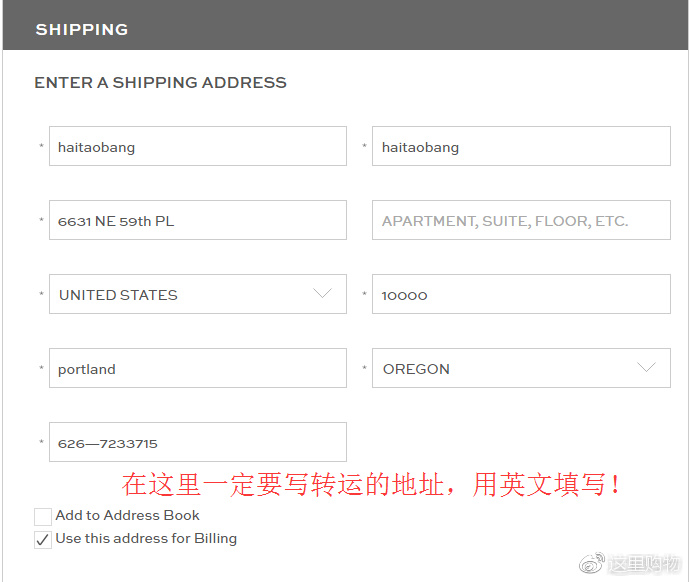Screen dimensions: 689x582
Task: Check the Add to Address Book checkbox
Action: (43, 517)
